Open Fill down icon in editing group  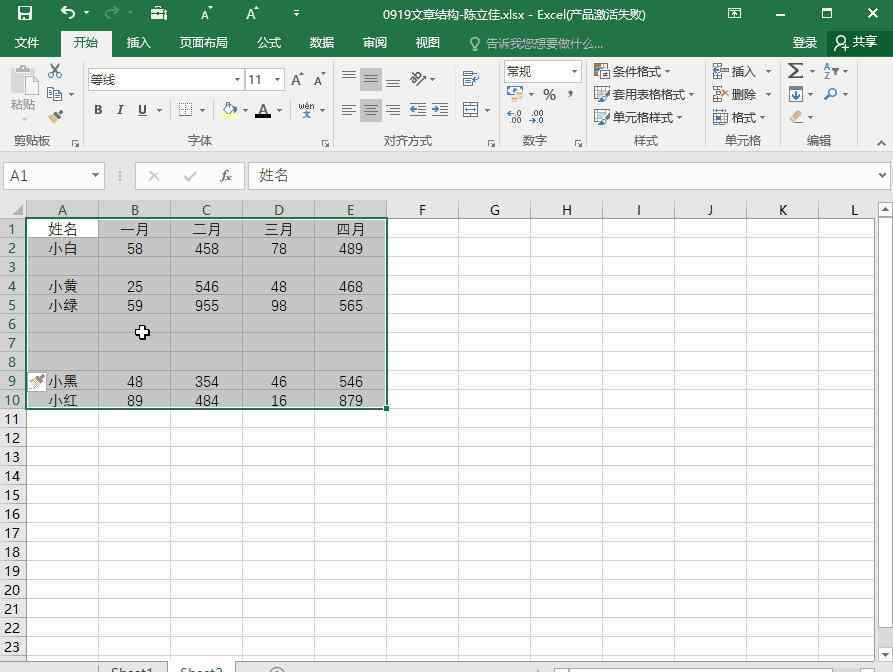[x=796, y=94]
